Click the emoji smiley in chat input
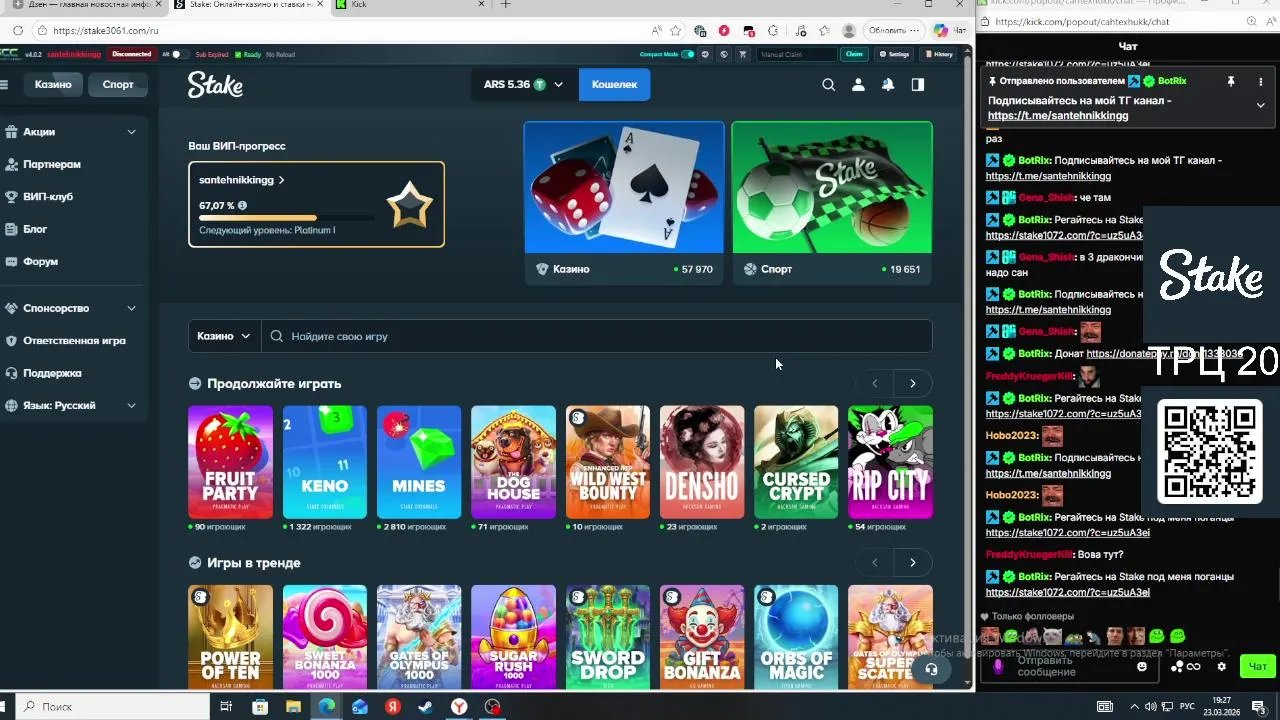The width and height of the screenshot is (1280, 720). click(x=1142, y=667)
